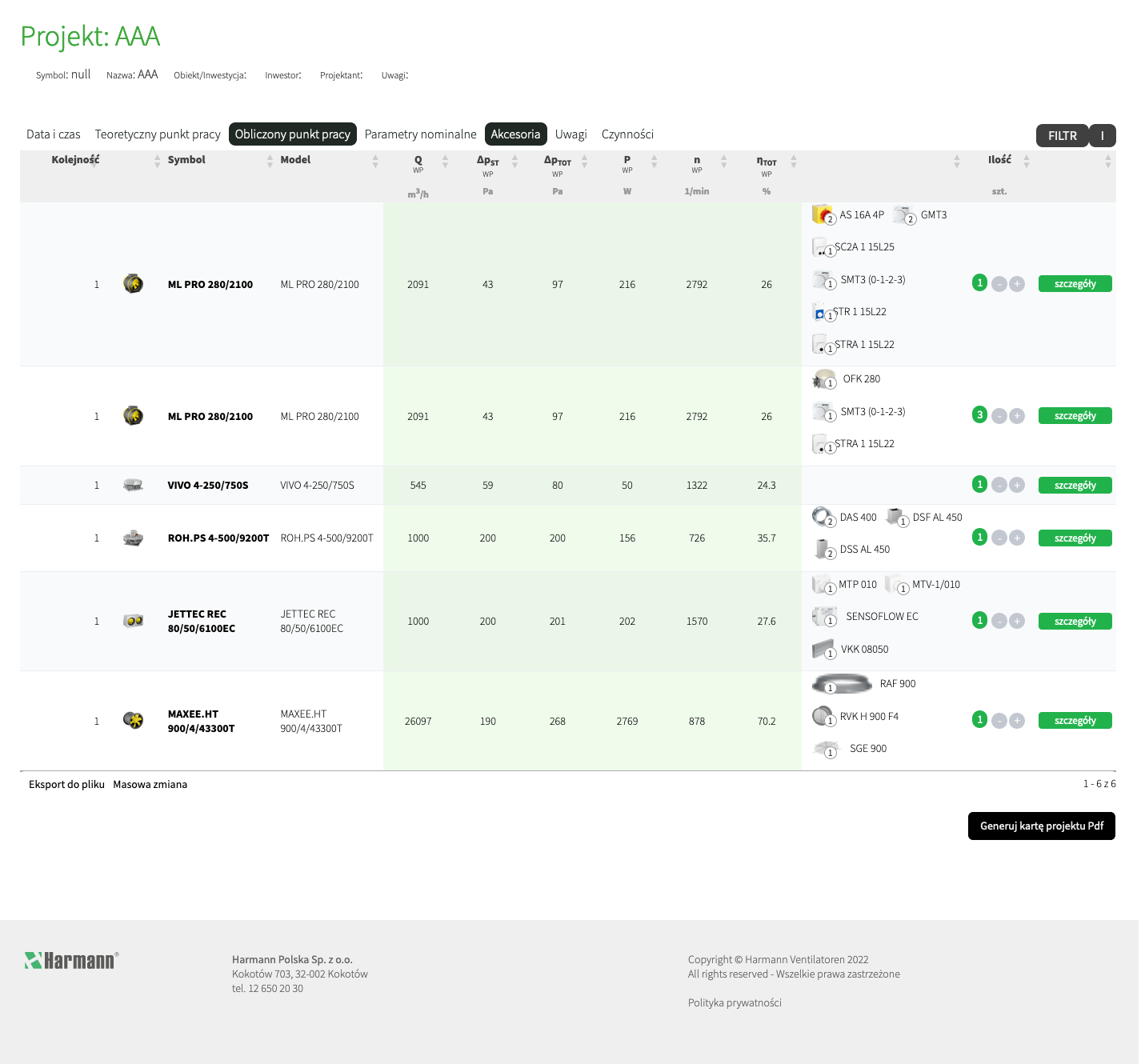
Task: Sort by the Q airflow column arrows
Action: click(x=446, y=161)
